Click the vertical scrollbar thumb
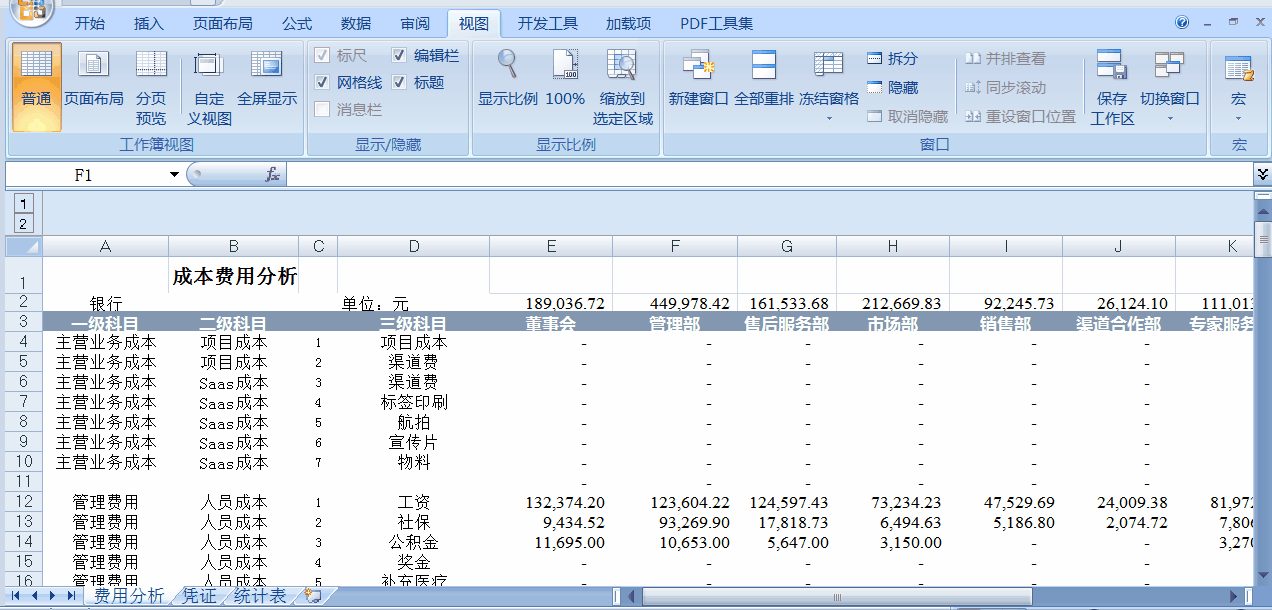 [1263, 242]
